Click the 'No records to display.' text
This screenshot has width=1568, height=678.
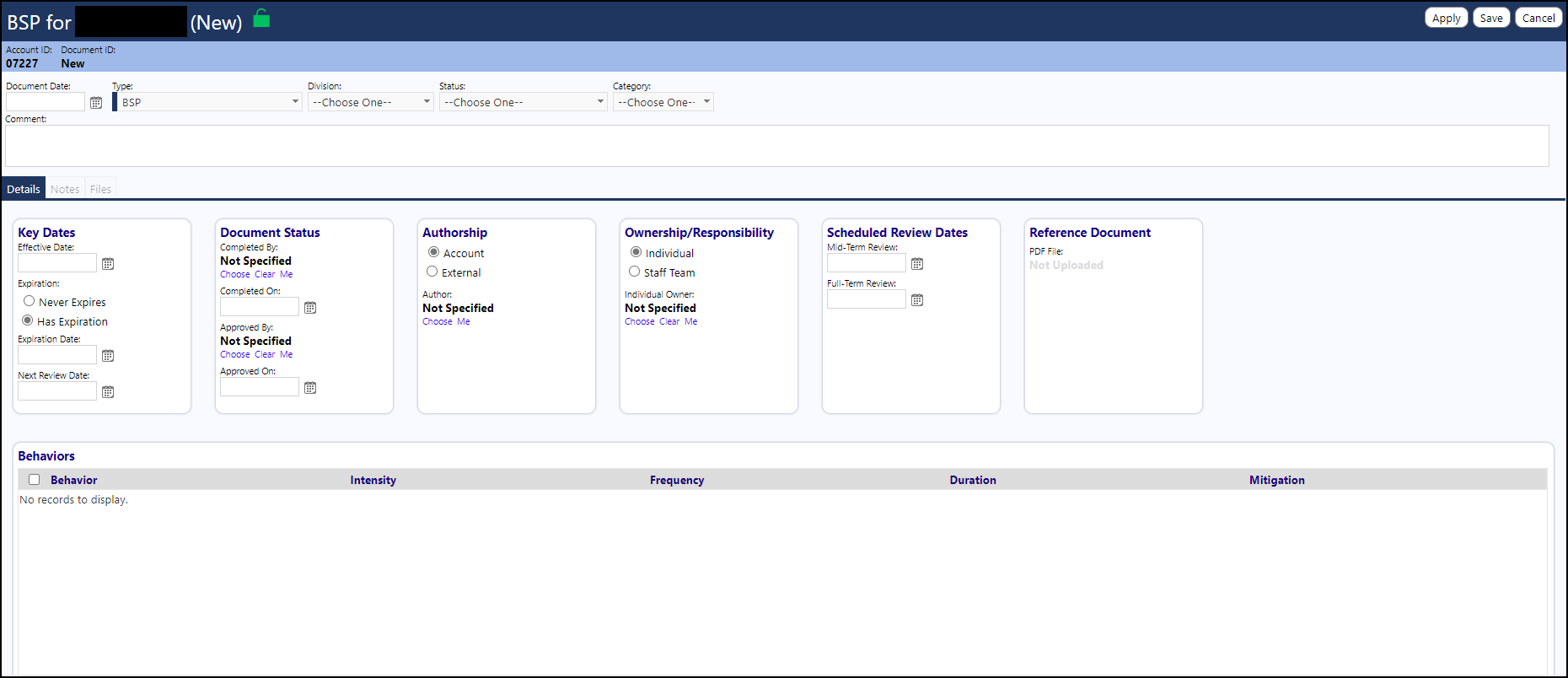[x=74, y=500]
